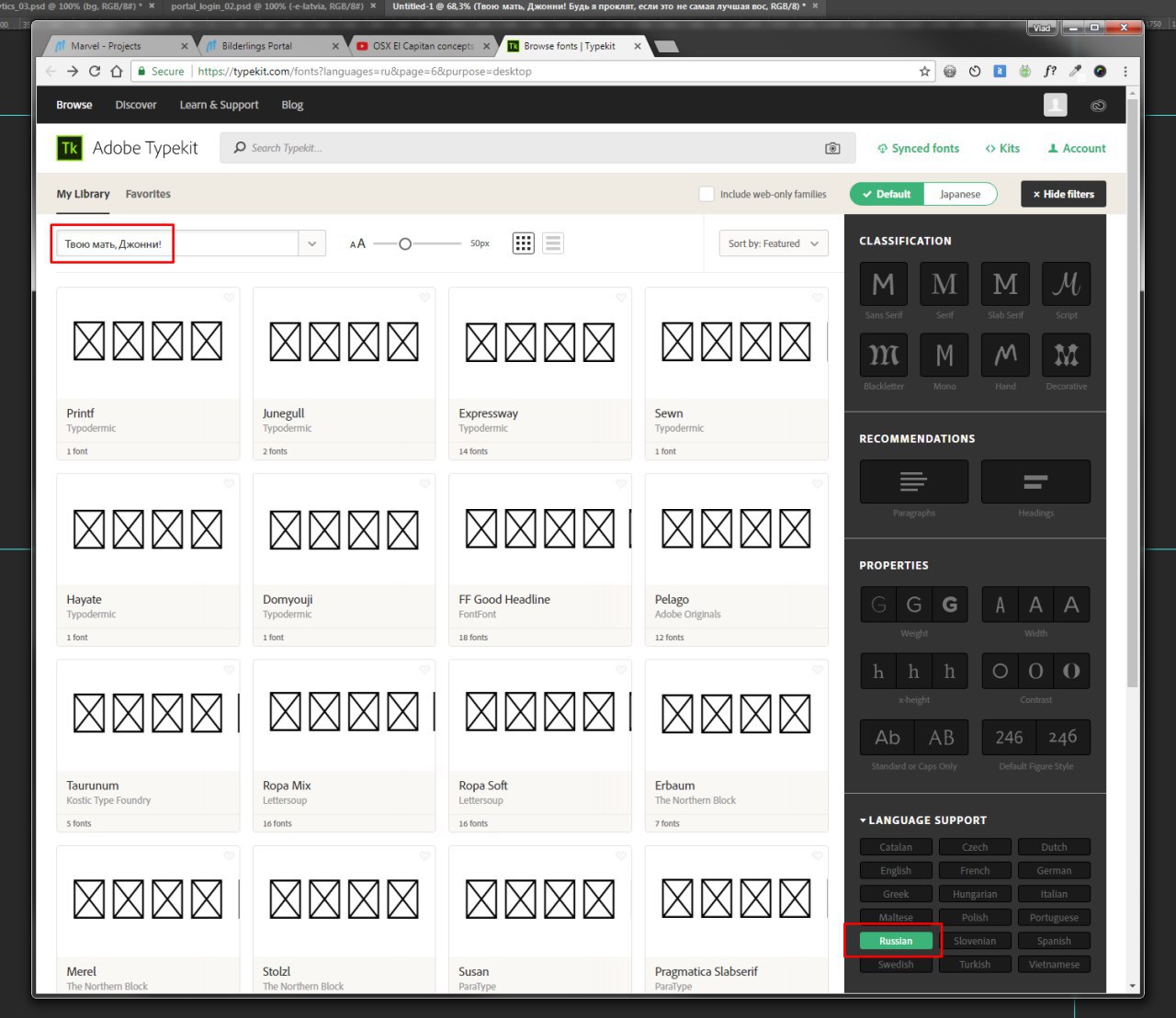The height and width of the screenshot is (1018, 1176).
Task: Open the Chrome three-dot menu
Action: pyautogui.click(x=1125, y=71)
